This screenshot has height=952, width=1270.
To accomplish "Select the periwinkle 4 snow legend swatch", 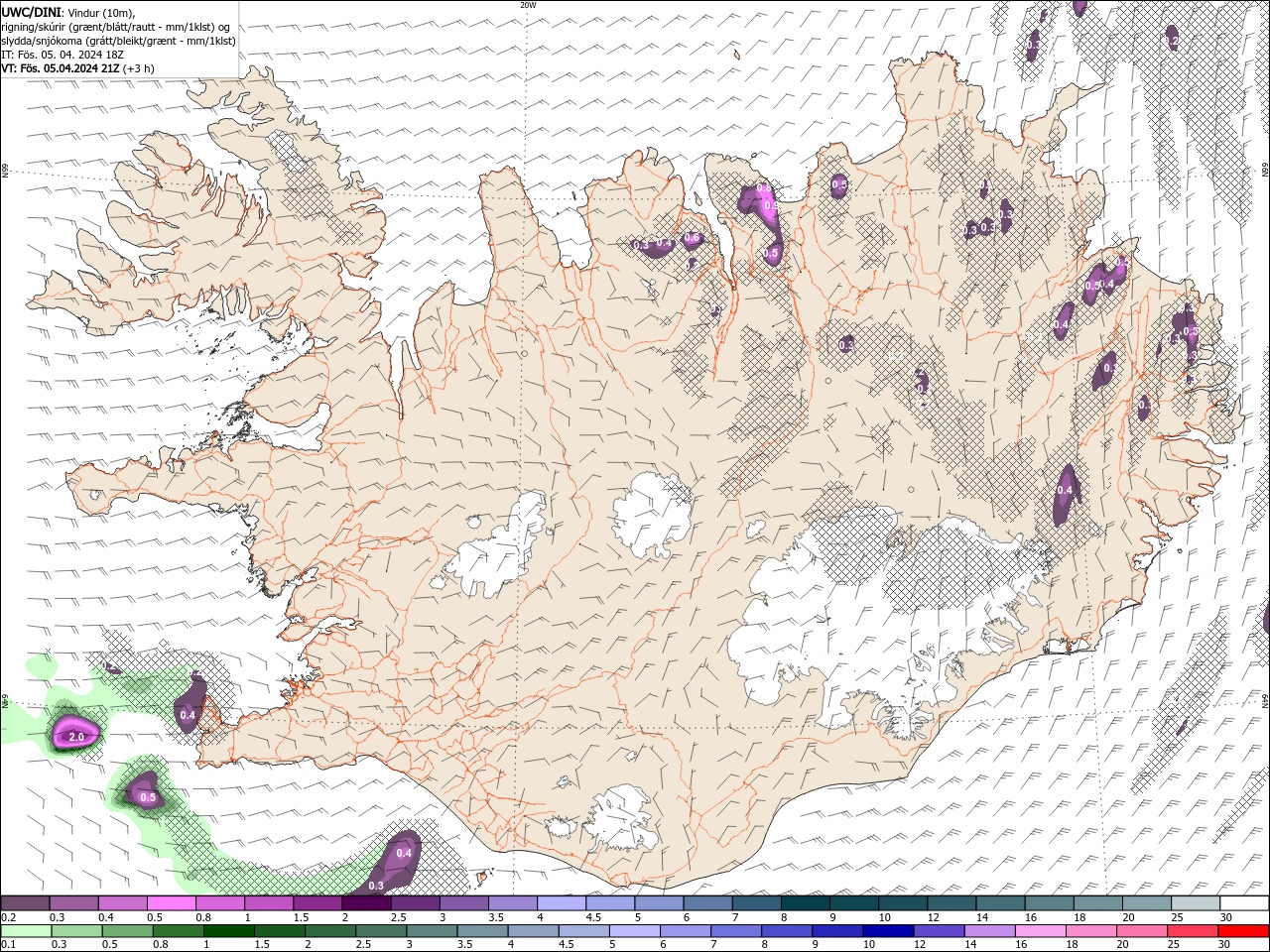I will coord(562,903).
